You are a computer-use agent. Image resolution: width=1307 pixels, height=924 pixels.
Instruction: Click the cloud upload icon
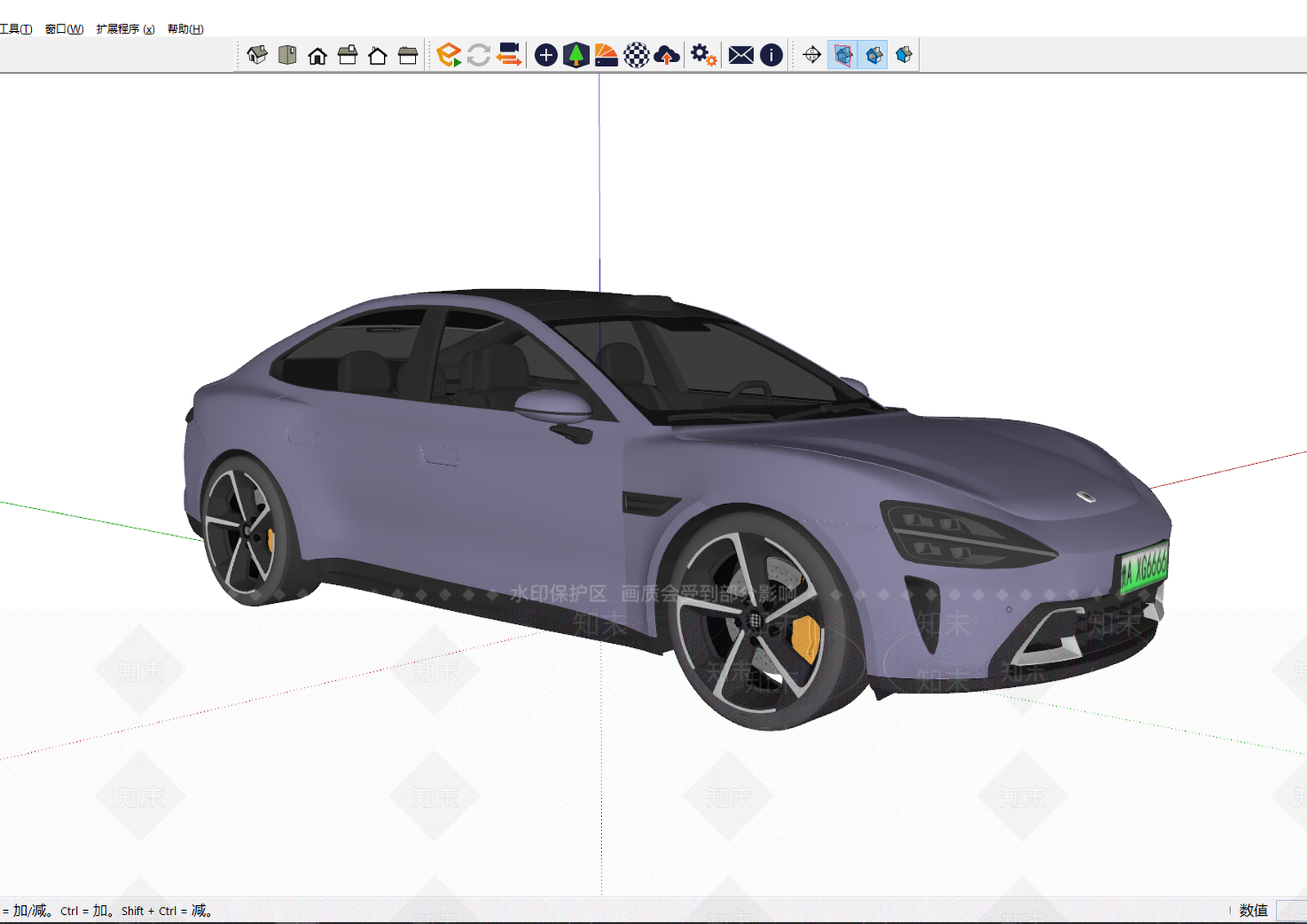tap(667, 55)
